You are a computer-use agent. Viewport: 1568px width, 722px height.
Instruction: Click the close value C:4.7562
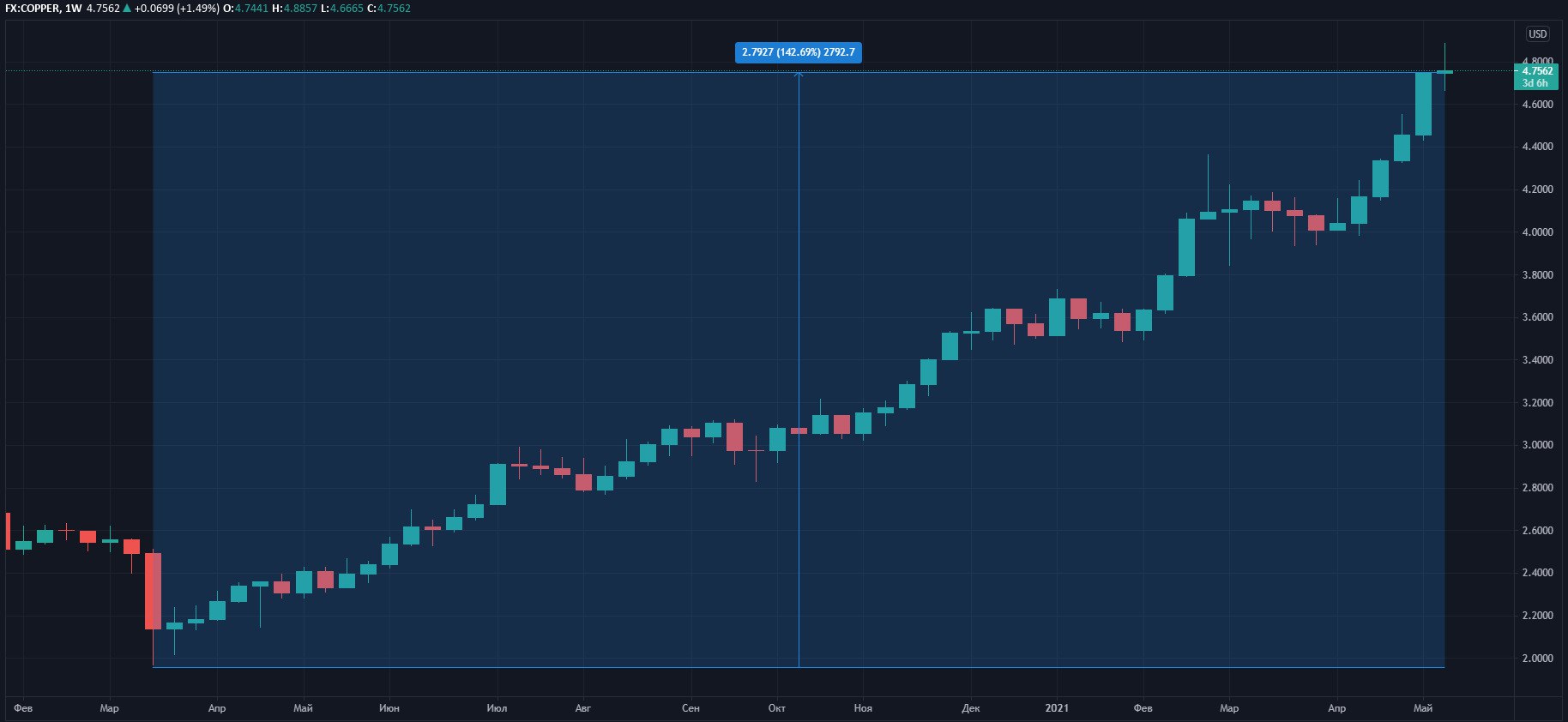389,8
